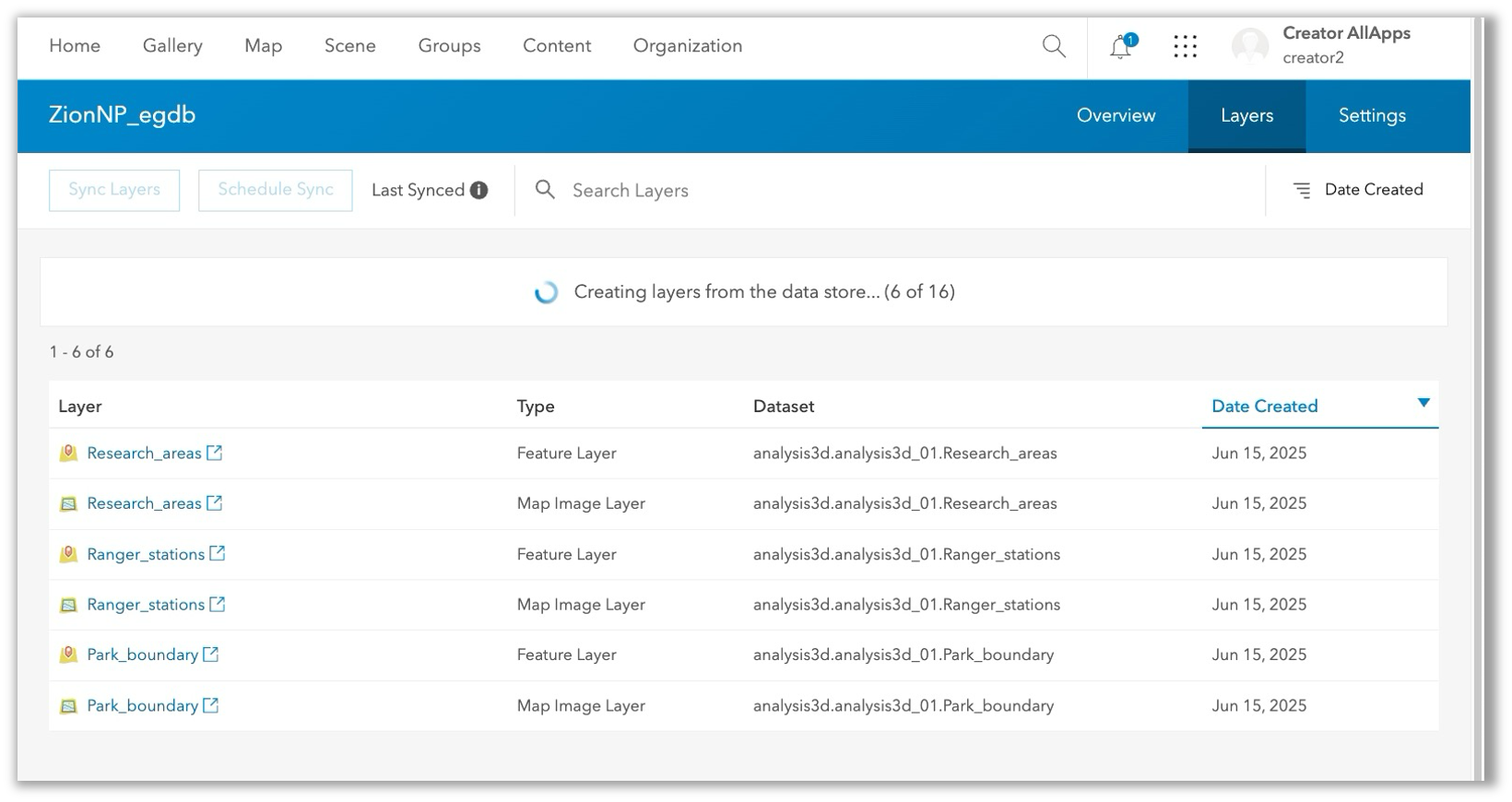The image size is (1512, 802).
Task: Toggle sort direction arrow on Date Created column
Action: [x=1423, y=403]
